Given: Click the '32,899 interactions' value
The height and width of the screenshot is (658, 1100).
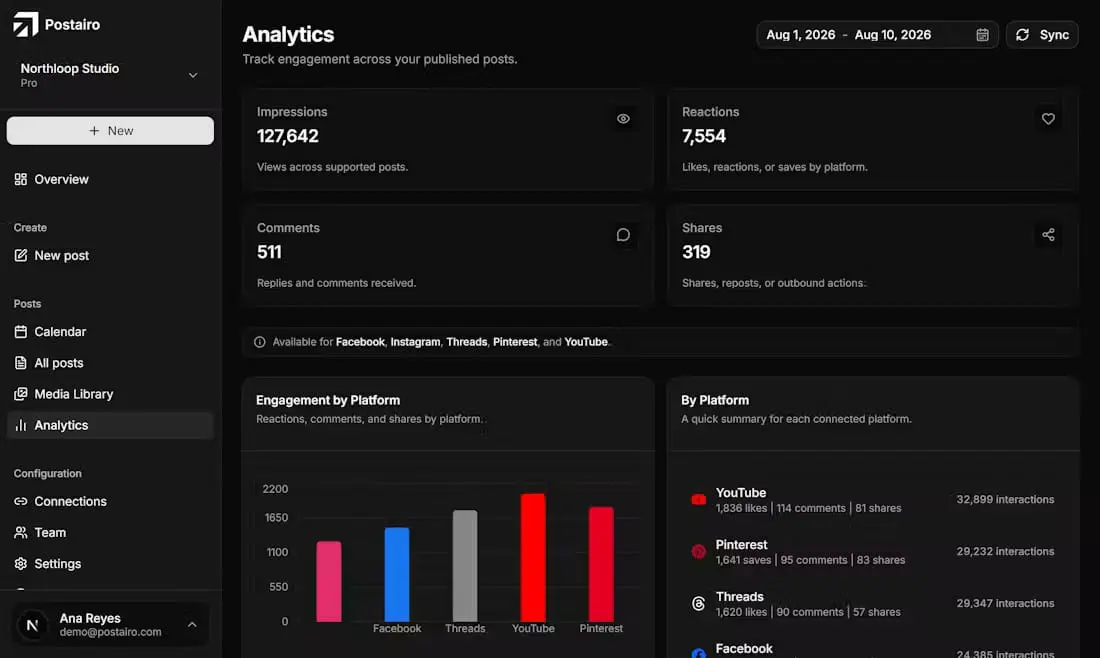Looking at the screenshot, I should (x=1005, y=499).
